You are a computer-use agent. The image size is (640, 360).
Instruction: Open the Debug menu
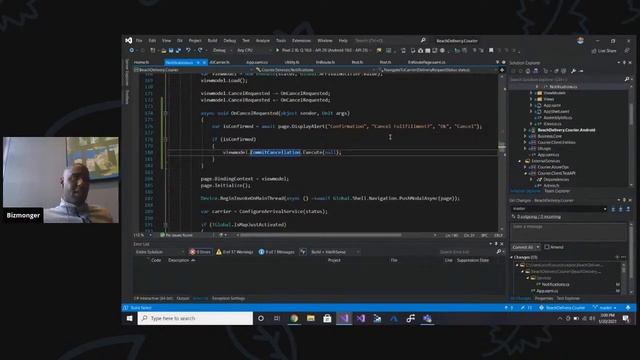coord(229,40)
